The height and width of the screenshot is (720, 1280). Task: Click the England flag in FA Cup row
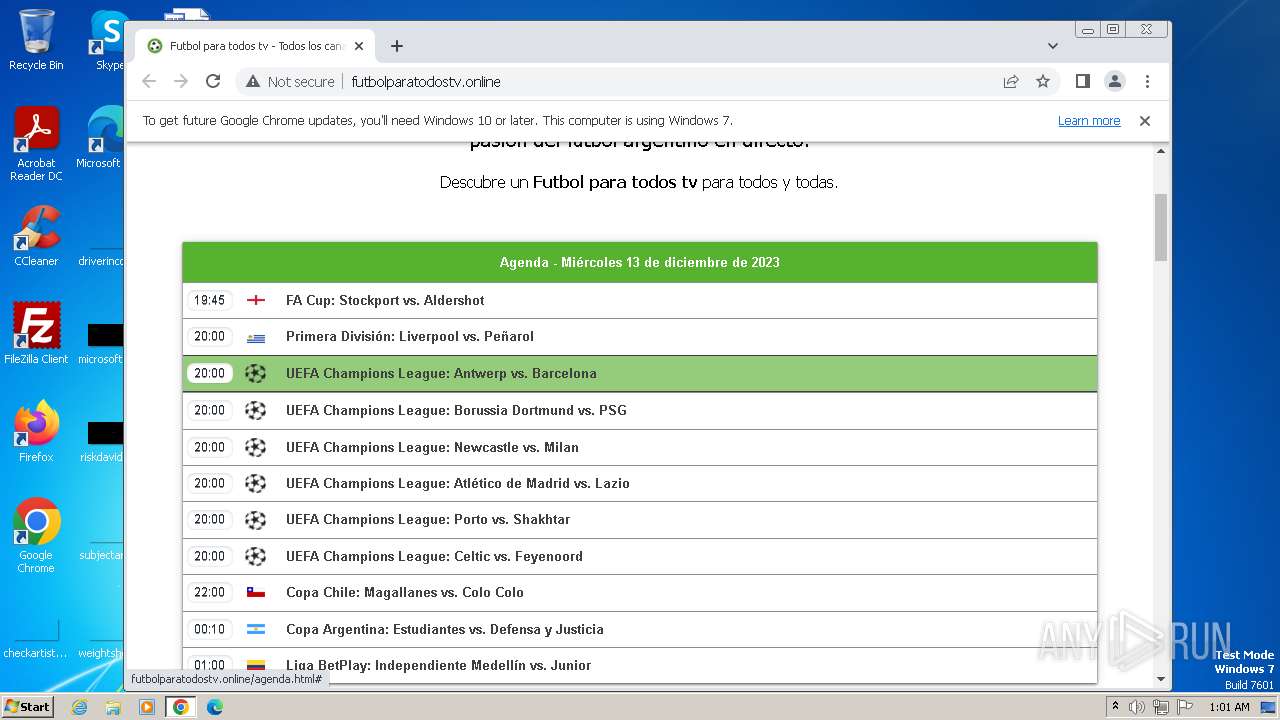256,300
